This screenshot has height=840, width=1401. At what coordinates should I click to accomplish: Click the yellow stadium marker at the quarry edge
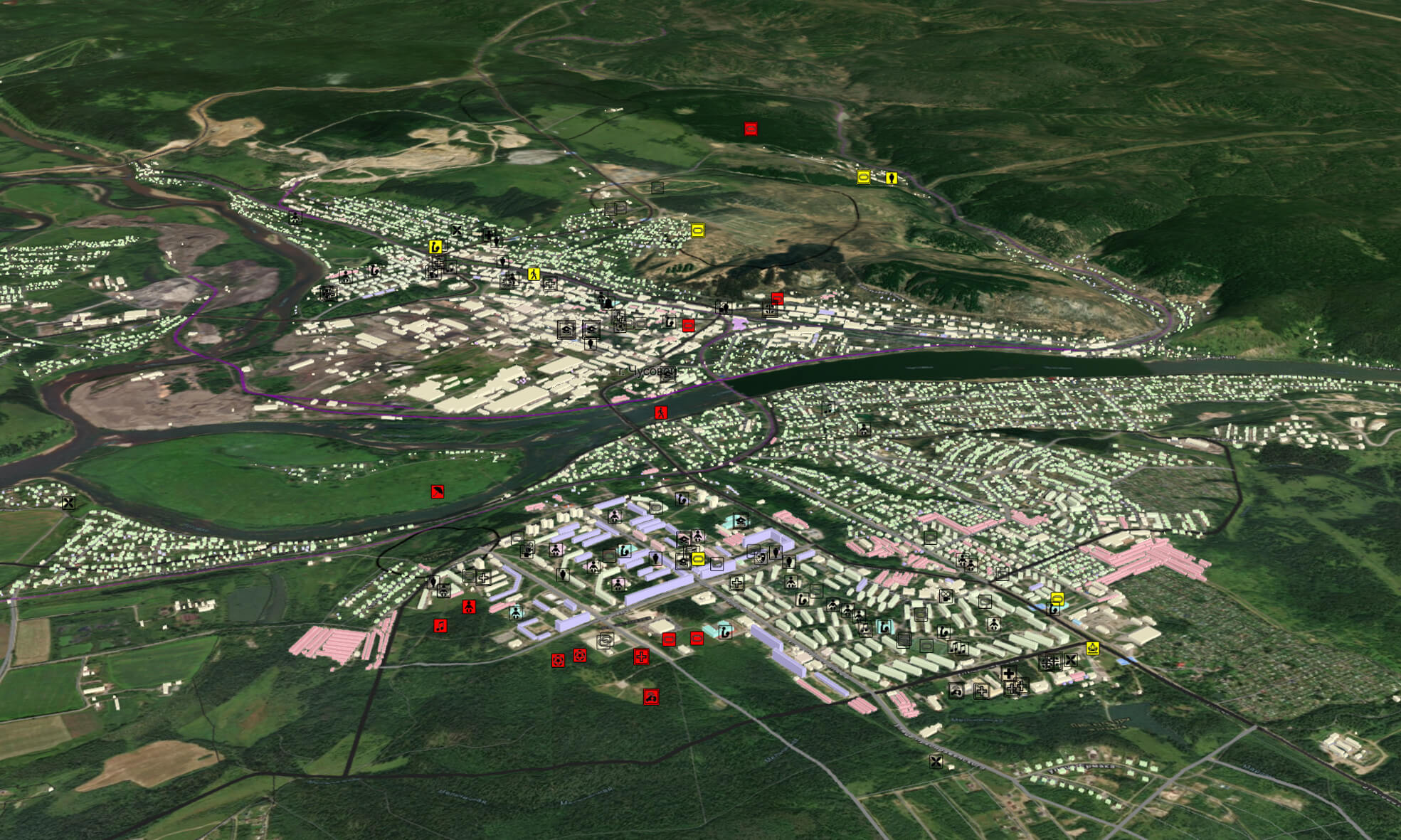coord(698,230)
